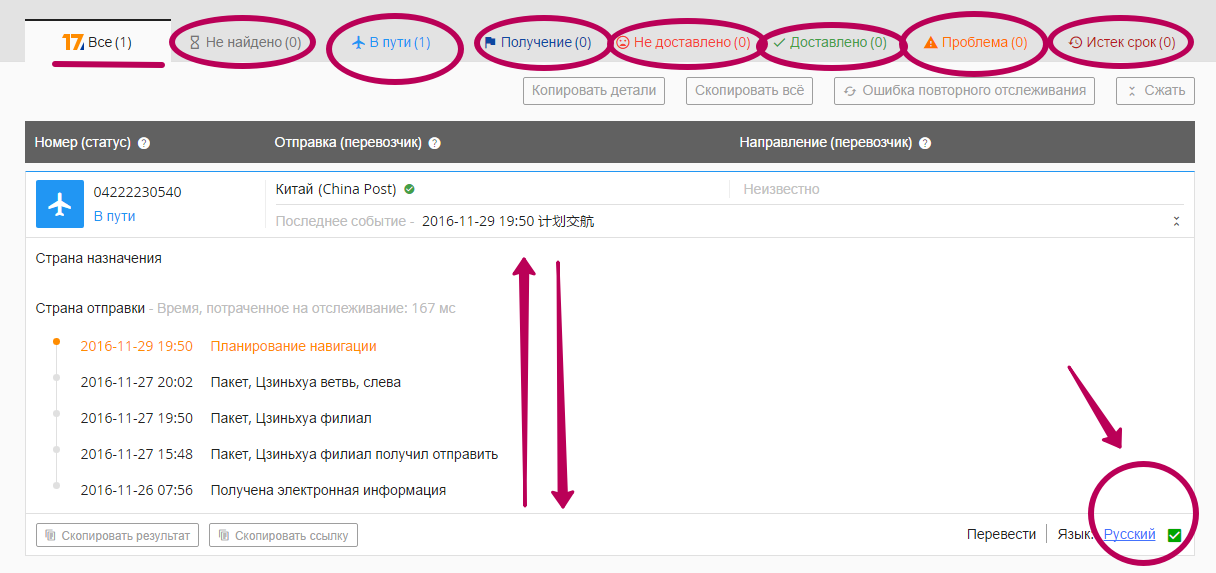The height and width of the screenshot is (573, 1216).
Task: Switch to 'Не найдено (0)' tab
Action: pos(245,42)
